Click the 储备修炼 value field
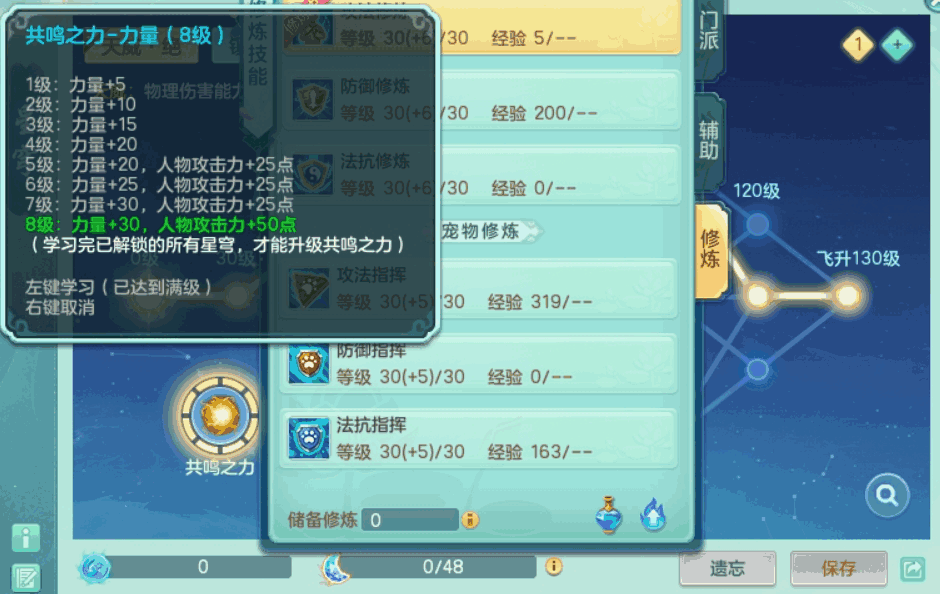 click(x=410, y=520)
